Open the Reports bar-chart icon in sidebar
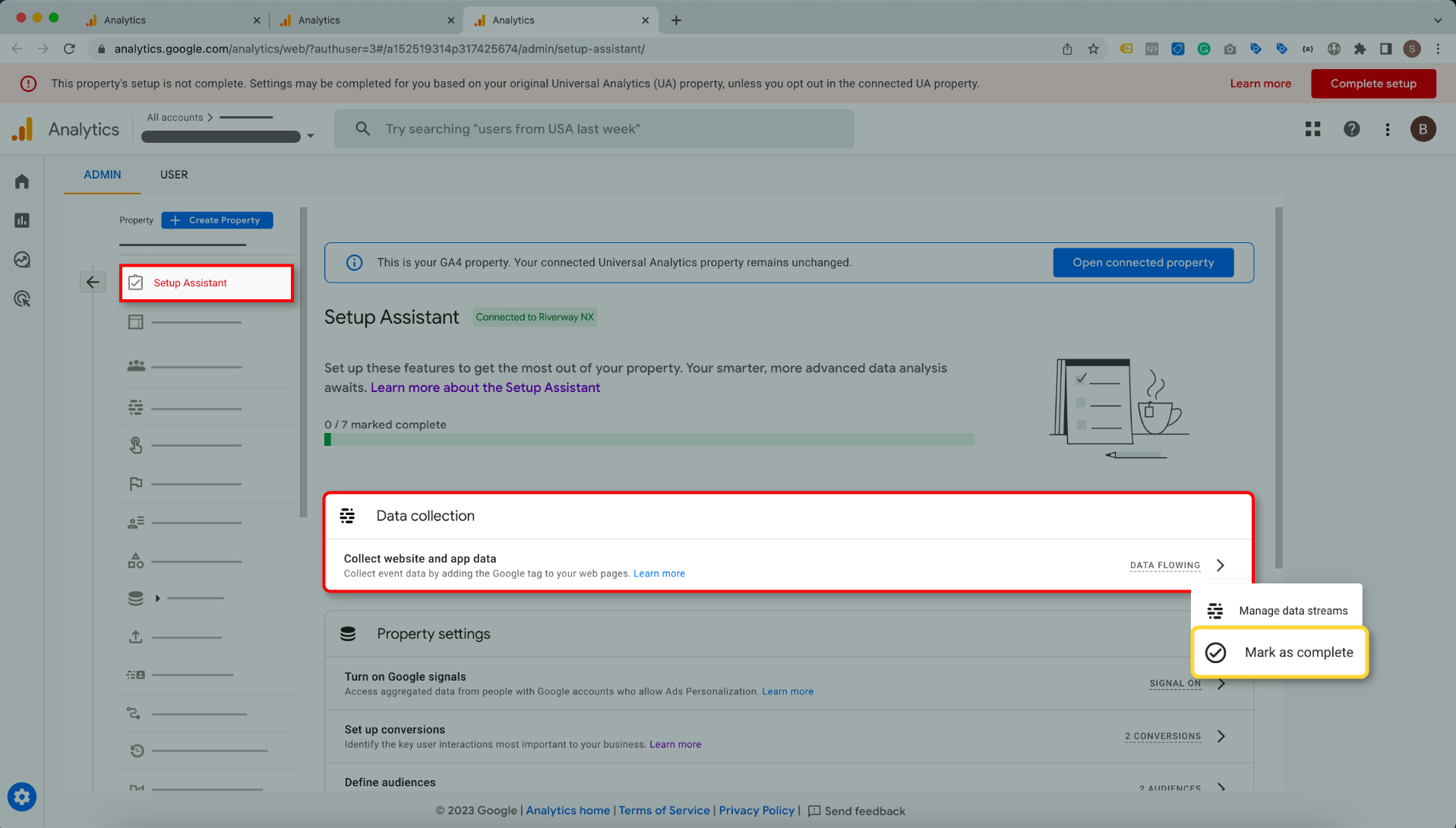Viewport: 1456px width, 828px height. tap(22, 220)
